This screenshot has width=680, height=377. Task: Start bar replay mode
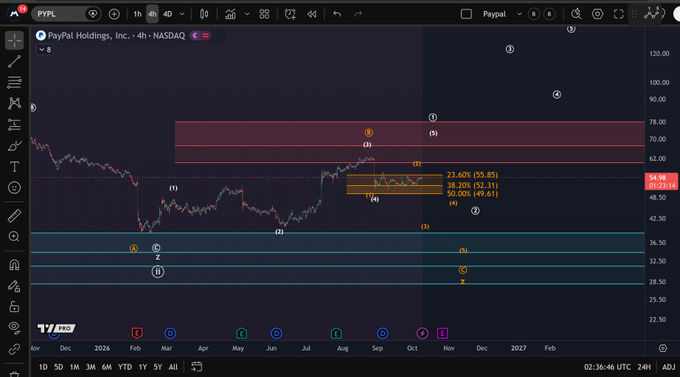(x=312, y=14)
